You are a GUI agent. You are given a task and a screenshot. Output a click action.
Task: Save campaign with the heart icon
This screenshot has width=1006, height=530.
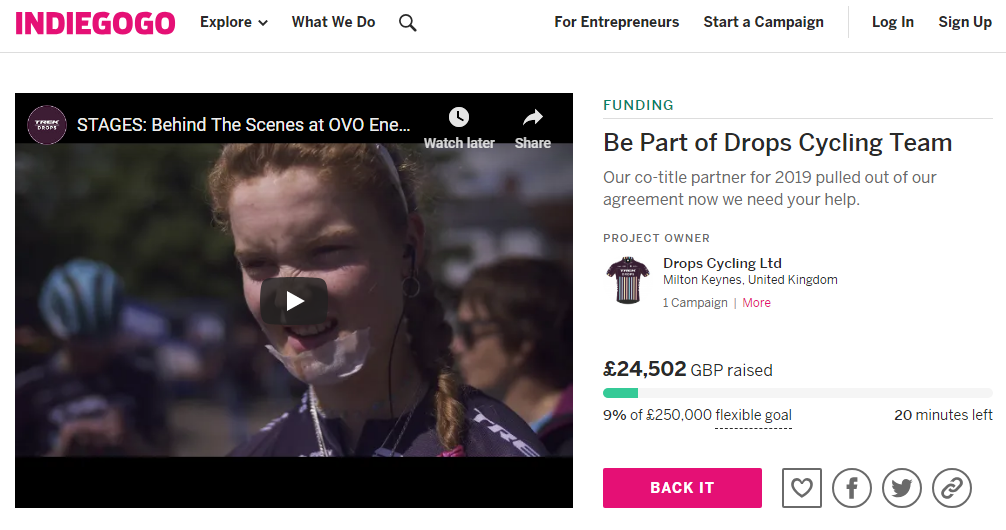(x=801, y=488)
